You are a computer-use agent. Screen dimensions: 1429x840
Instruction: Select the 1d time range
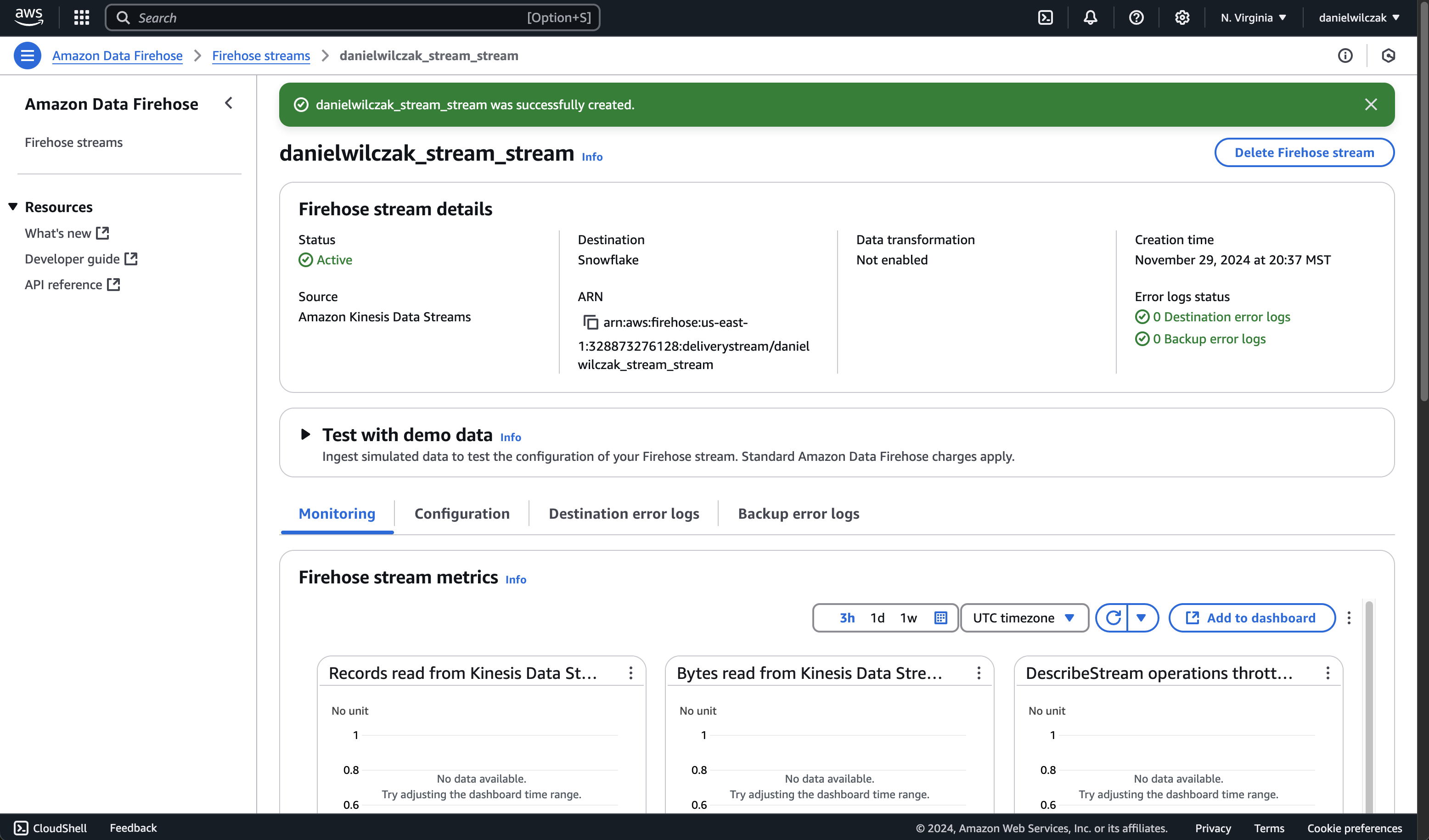(x=877, y=618)
